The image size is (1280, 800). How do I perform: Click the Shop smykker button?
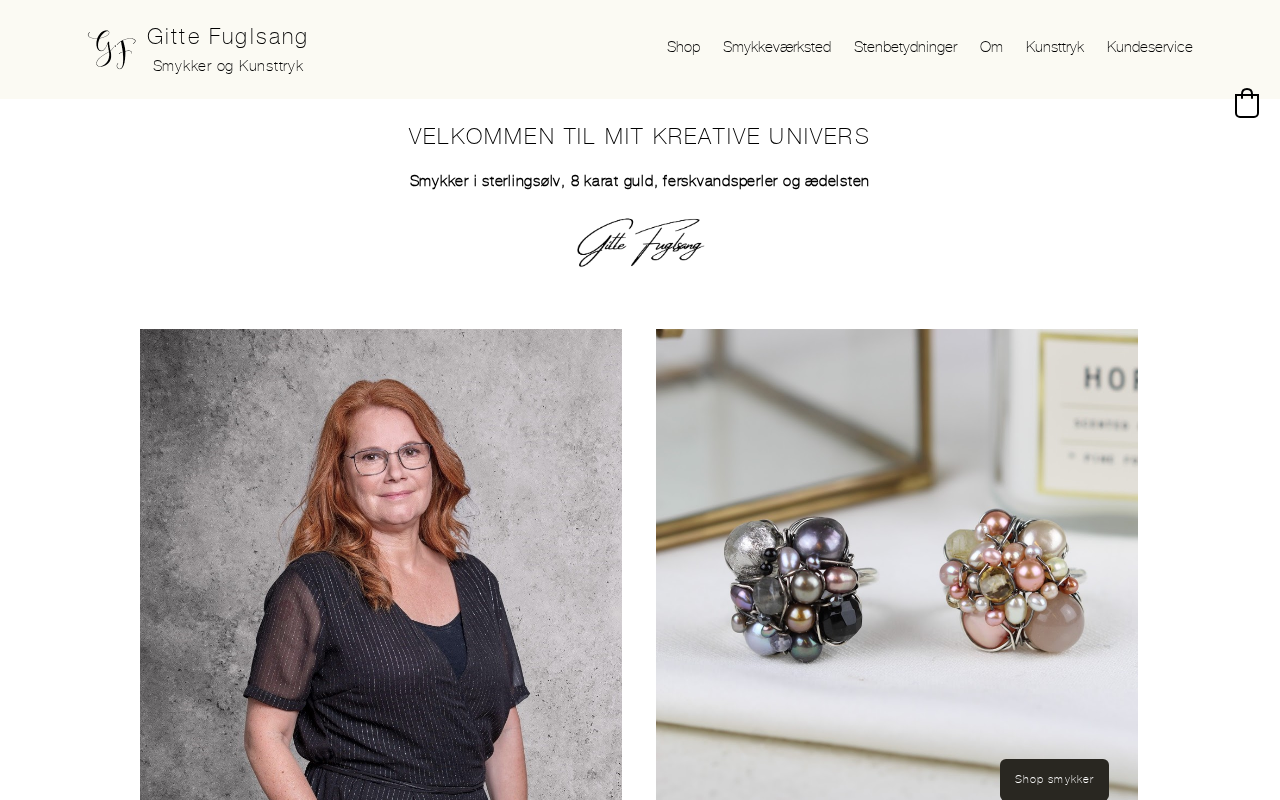1054,779
